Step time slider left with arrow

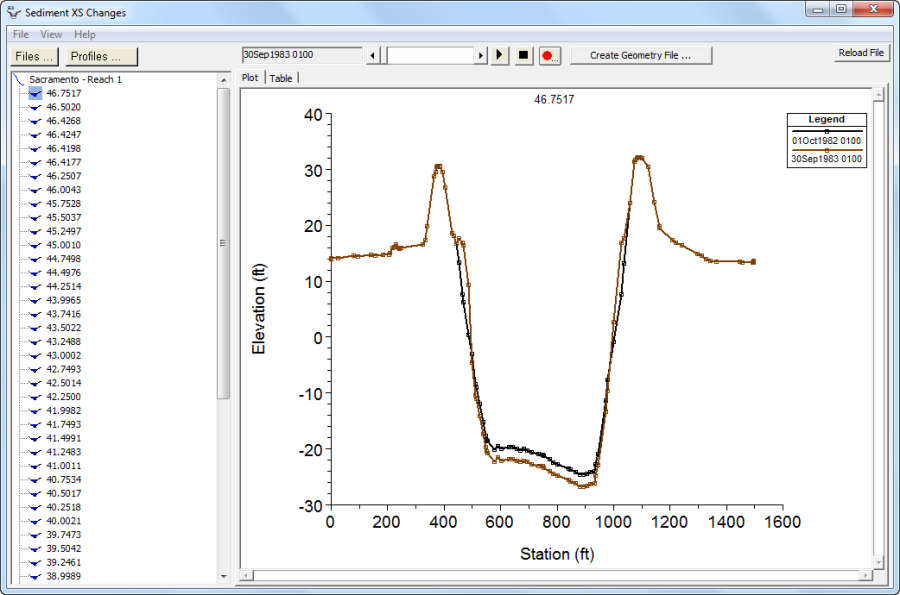pyautogui.click(x=373, y=55)
